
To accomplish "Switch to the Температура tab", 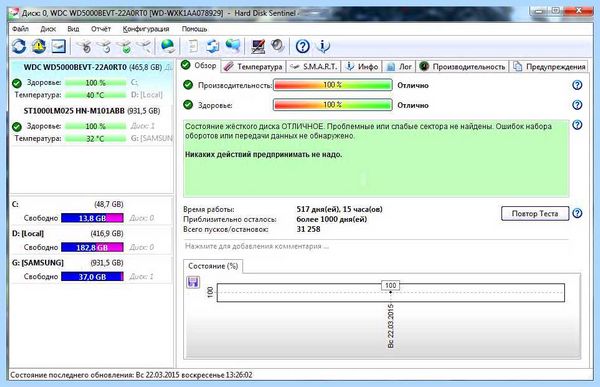I will click(253, 67).
